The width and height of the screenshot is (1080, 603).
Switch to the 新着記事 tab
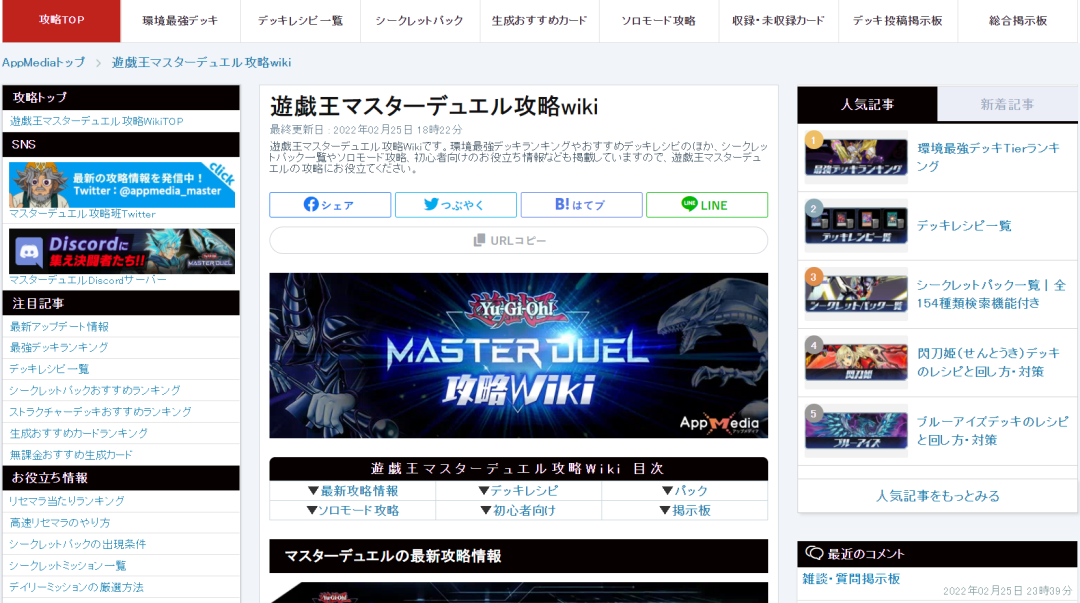1007,105
